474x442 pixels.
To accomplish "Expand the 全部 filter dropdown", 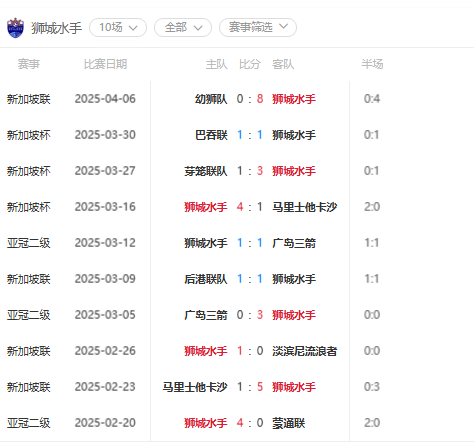I will [183, 27].
